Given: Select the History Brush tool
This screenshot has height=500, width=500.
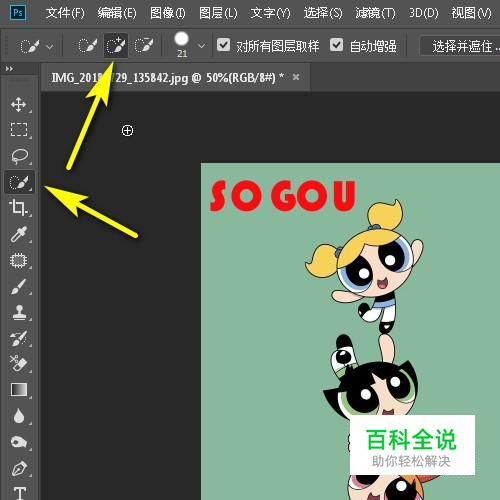Looking at the screenshot, I should point(19,338).
